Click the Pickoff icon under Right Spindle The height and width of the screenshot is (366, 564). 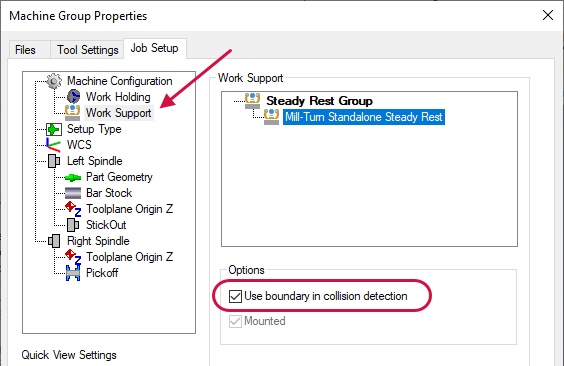(x=73, y=273)
